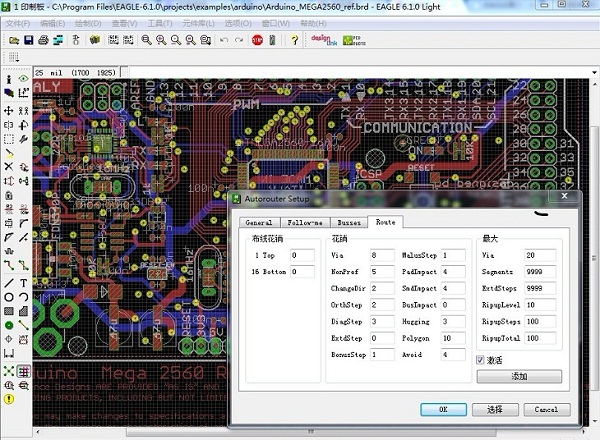The width and height of the screenshot is (600, 440).
Task: Select the green Via tool
Action: [x=9, y=326]
